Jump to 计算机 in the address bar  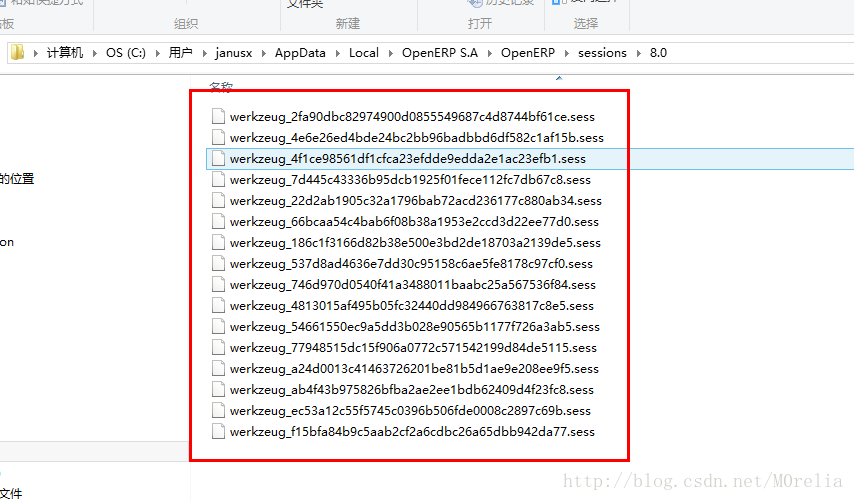tap(65, 53)
